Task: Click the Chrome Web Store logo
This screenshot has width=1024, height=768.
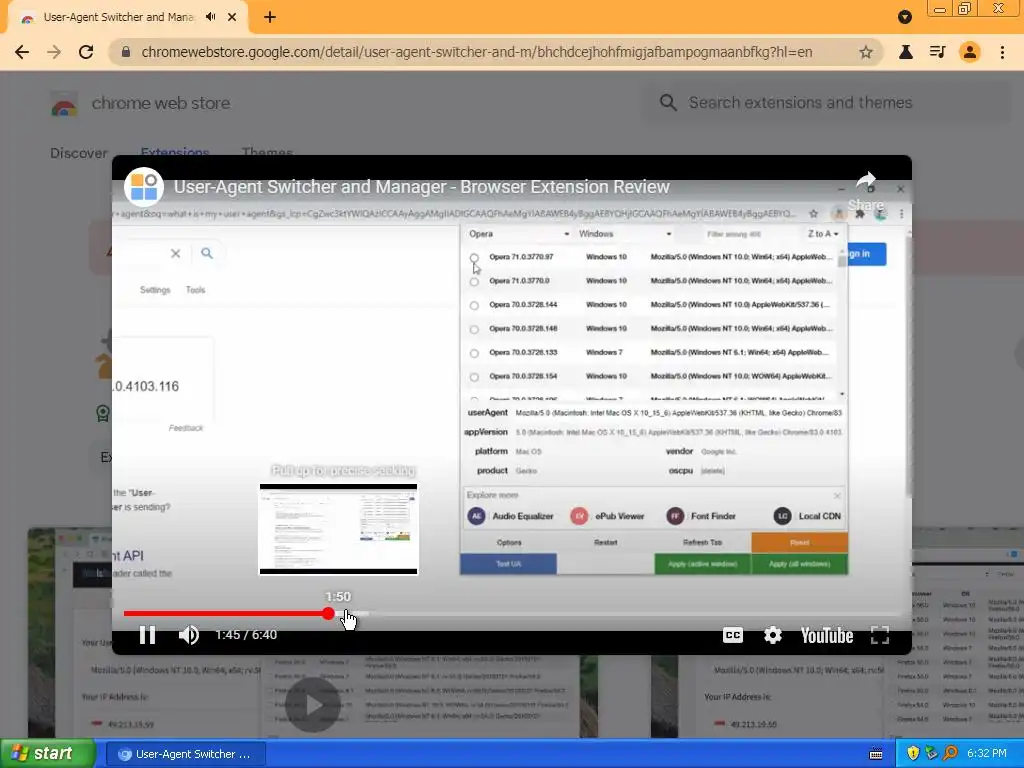Action: coord(64,103)
